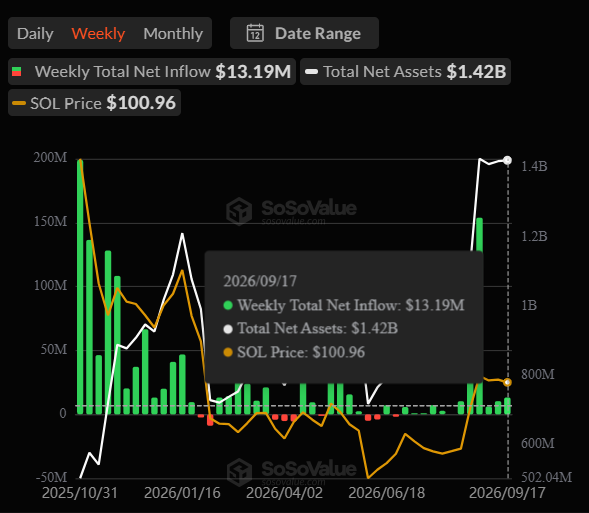This screenshot has height=513, width=589.
Task: Click the 600M right axis label
Action: pos(538,444)
